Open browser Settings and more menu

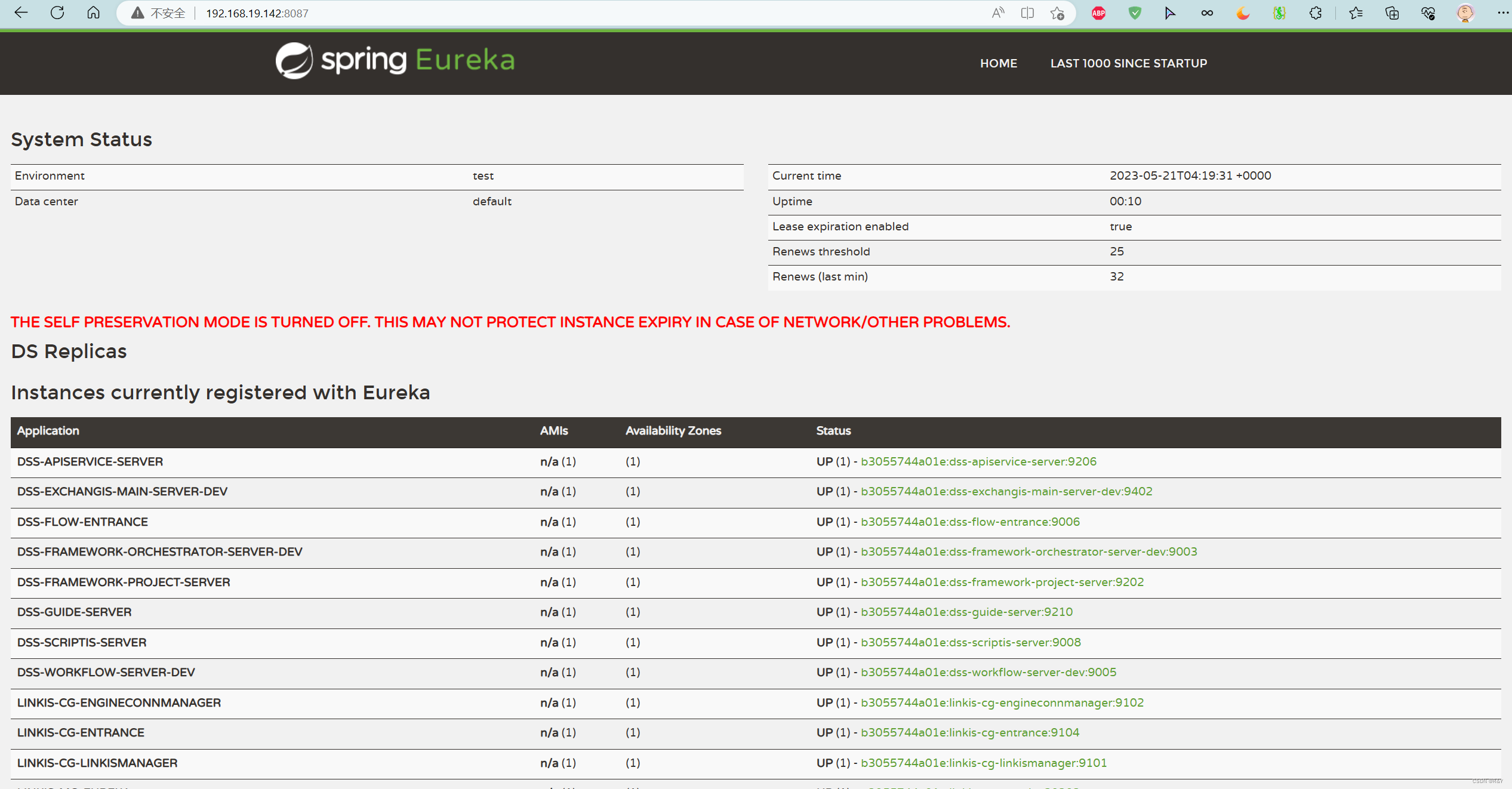click(1502, 13)
